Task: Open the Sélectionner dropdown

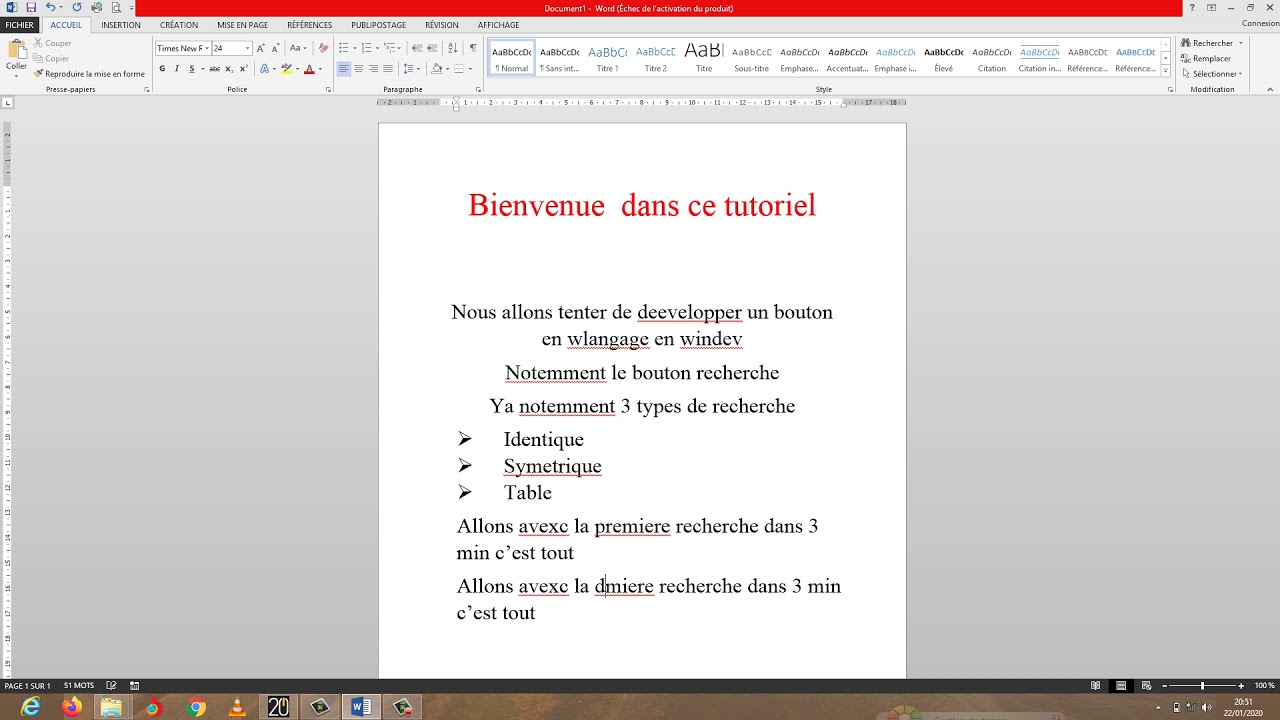Action: (x=1211, y=74)
